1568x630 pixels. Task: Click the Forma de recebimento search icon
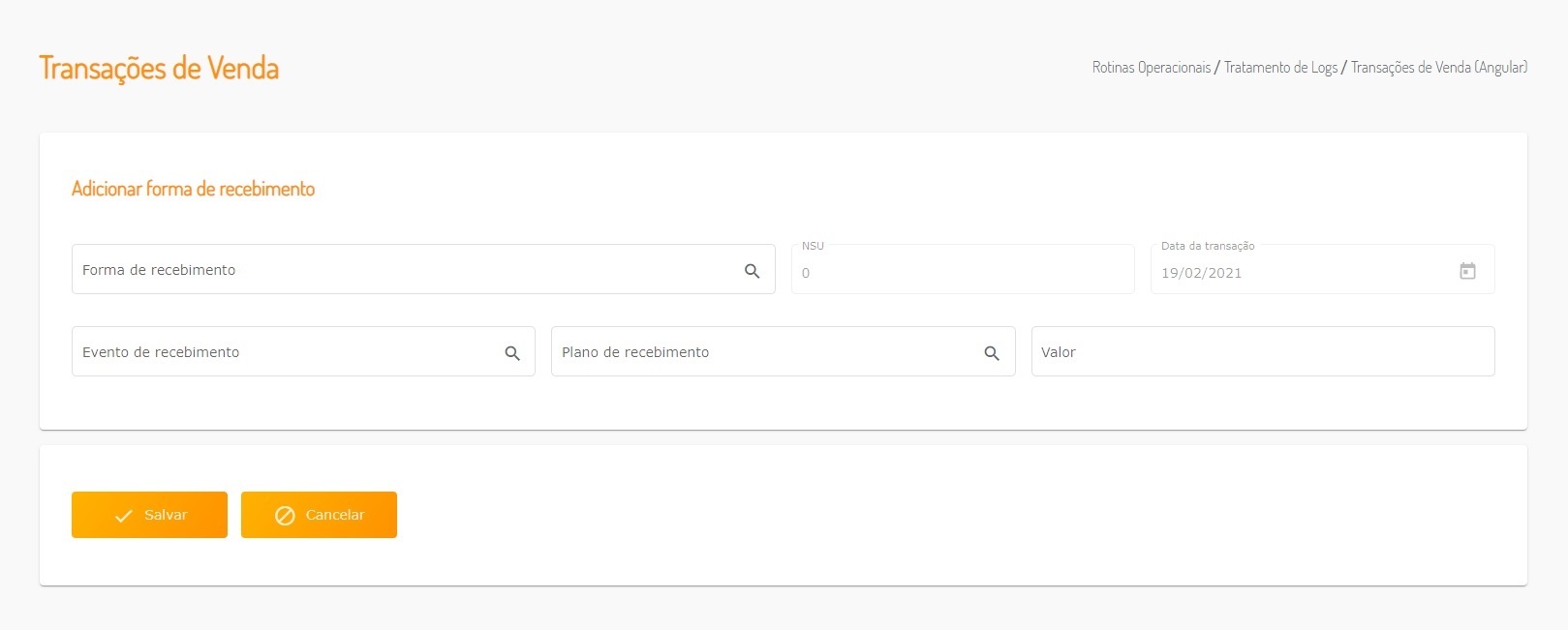tap(752, 271)
